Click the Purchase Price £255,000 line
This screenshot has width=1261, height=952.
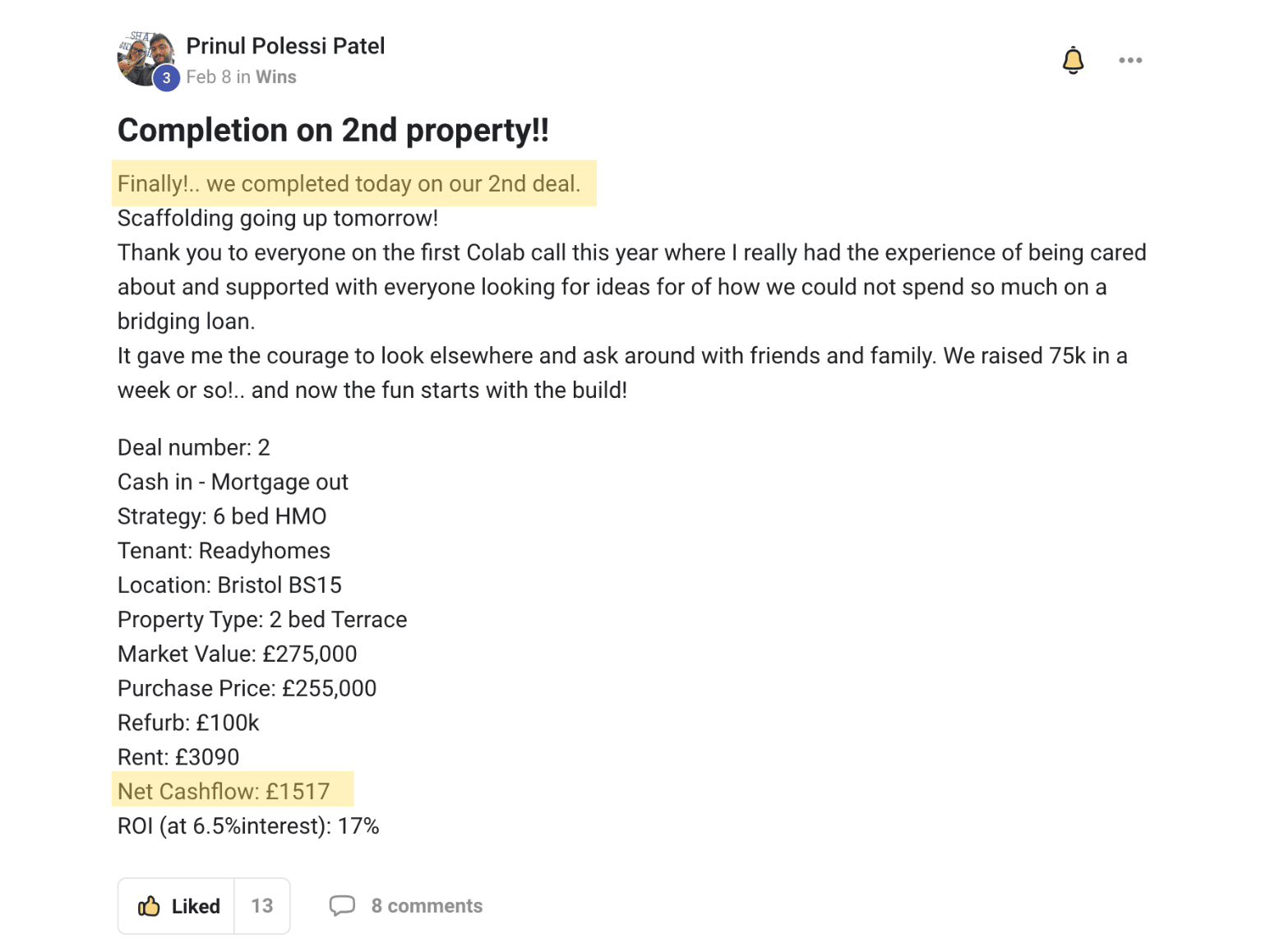[247, 689]
